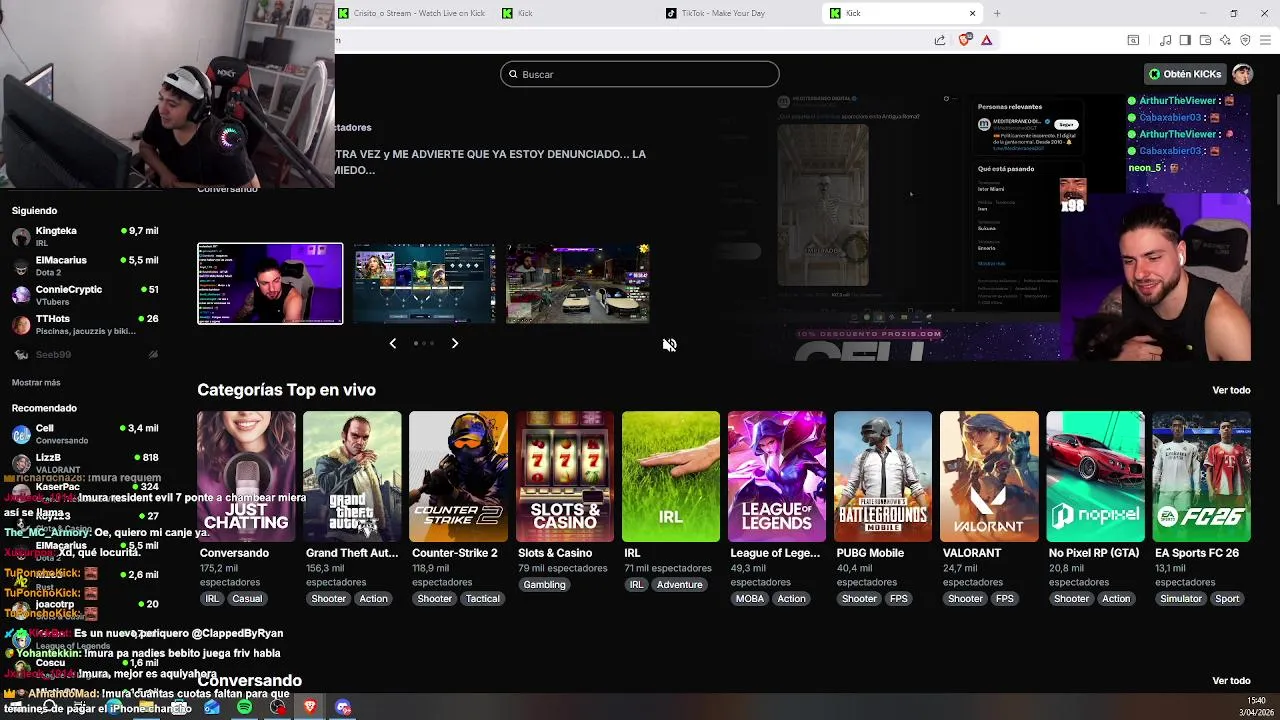1280x720 pixels.
Task: Click the Buscar search field
Action: coord(640,74)
